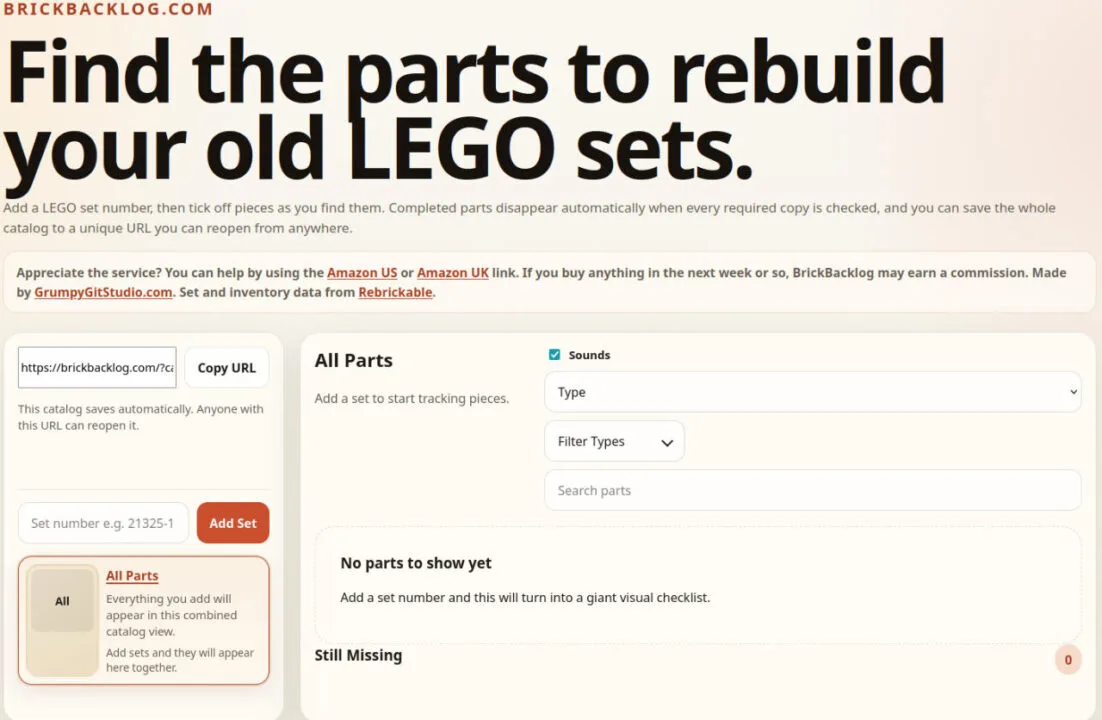Open the All Parts link in the sidebar
The height and width of the screenshot is (720, 1102).
[132, 576]
